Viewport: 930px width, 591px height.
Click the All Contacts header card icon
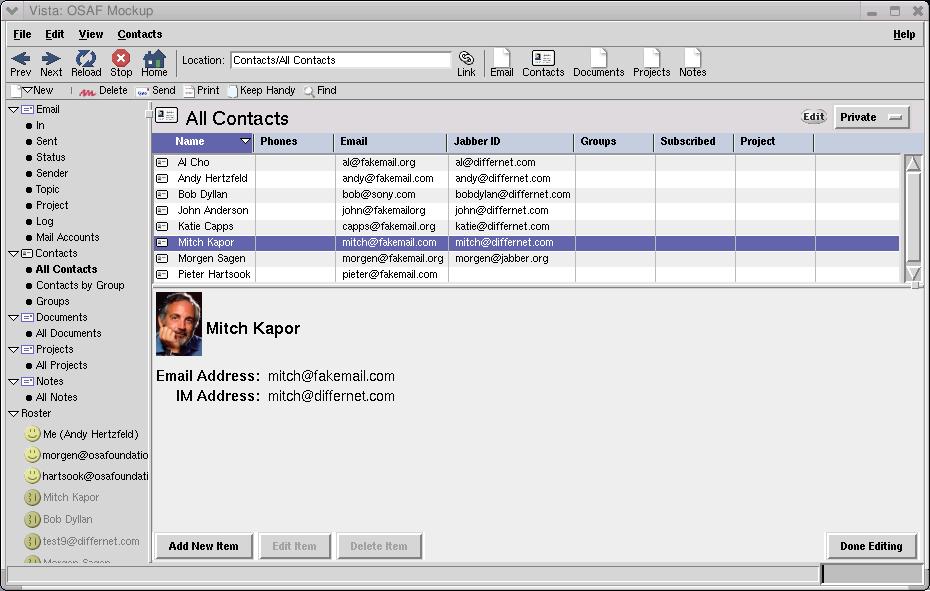click(167, 115)
